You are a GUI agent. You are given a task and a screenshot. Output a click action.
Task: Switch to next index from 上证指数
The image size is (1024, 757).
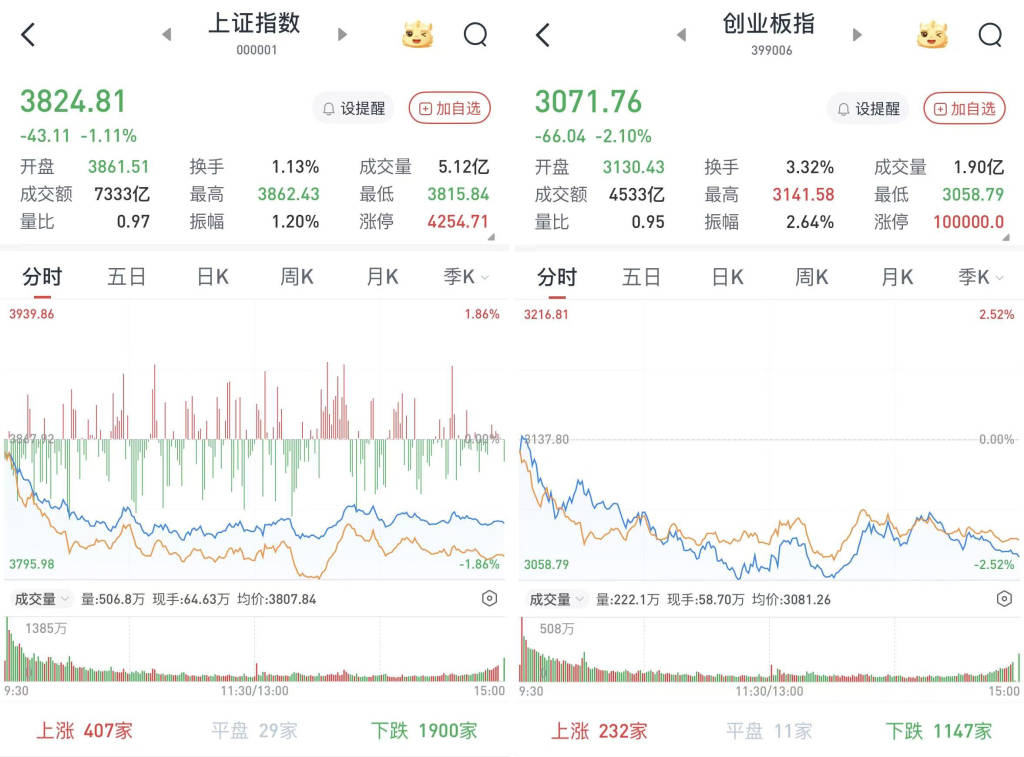click(343, 35)
